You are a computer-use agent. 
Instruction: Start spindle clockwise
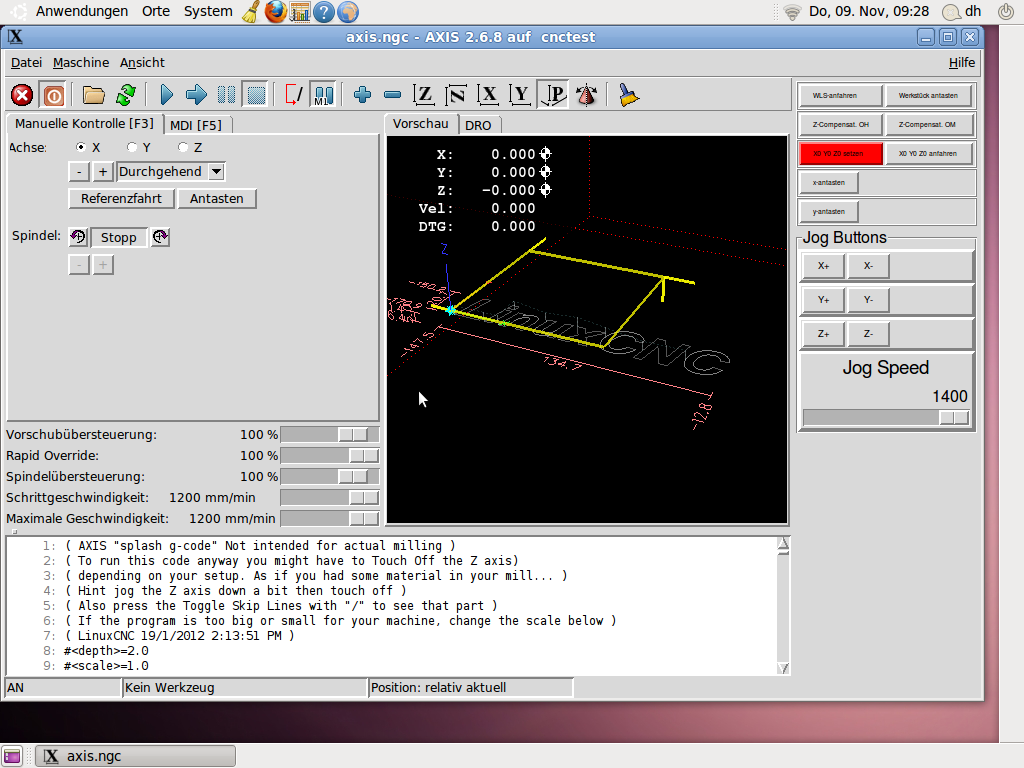tap(160, 237)
